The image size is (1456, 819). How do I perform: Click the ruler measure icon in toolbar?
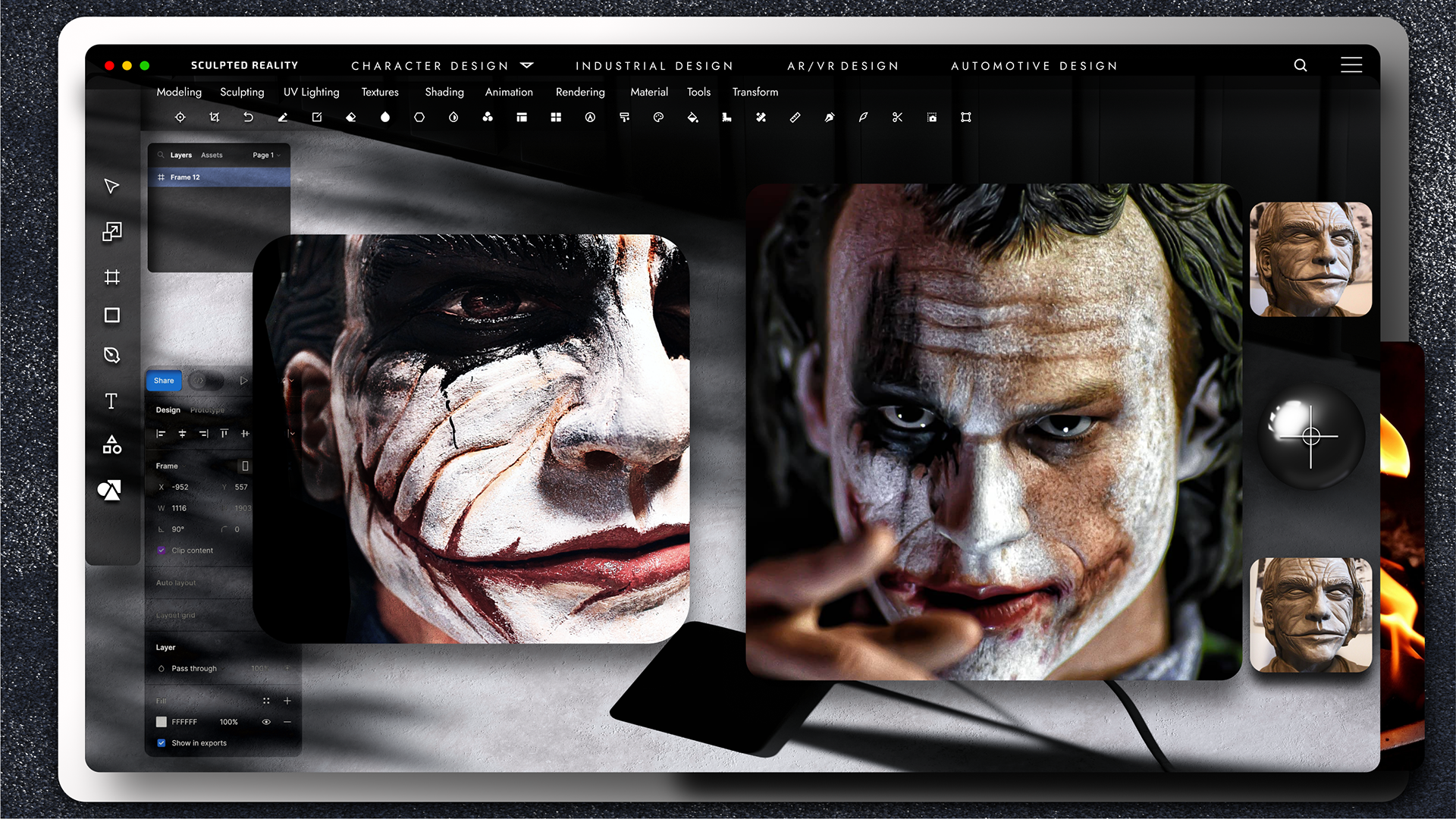[x=795, y=118]
